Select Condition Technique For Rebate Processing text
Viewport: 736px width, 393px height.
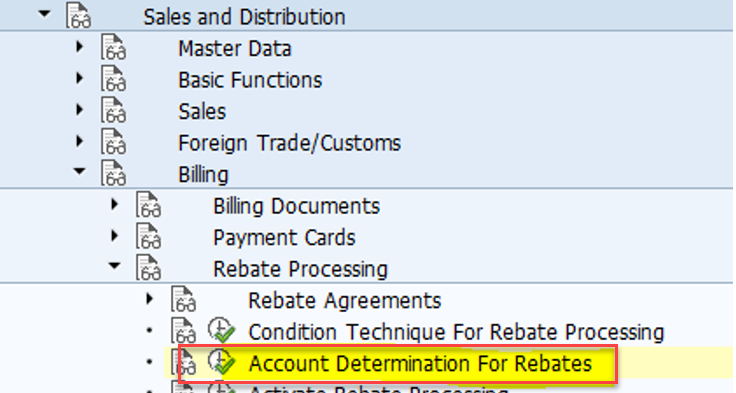(x=456, y=332)
